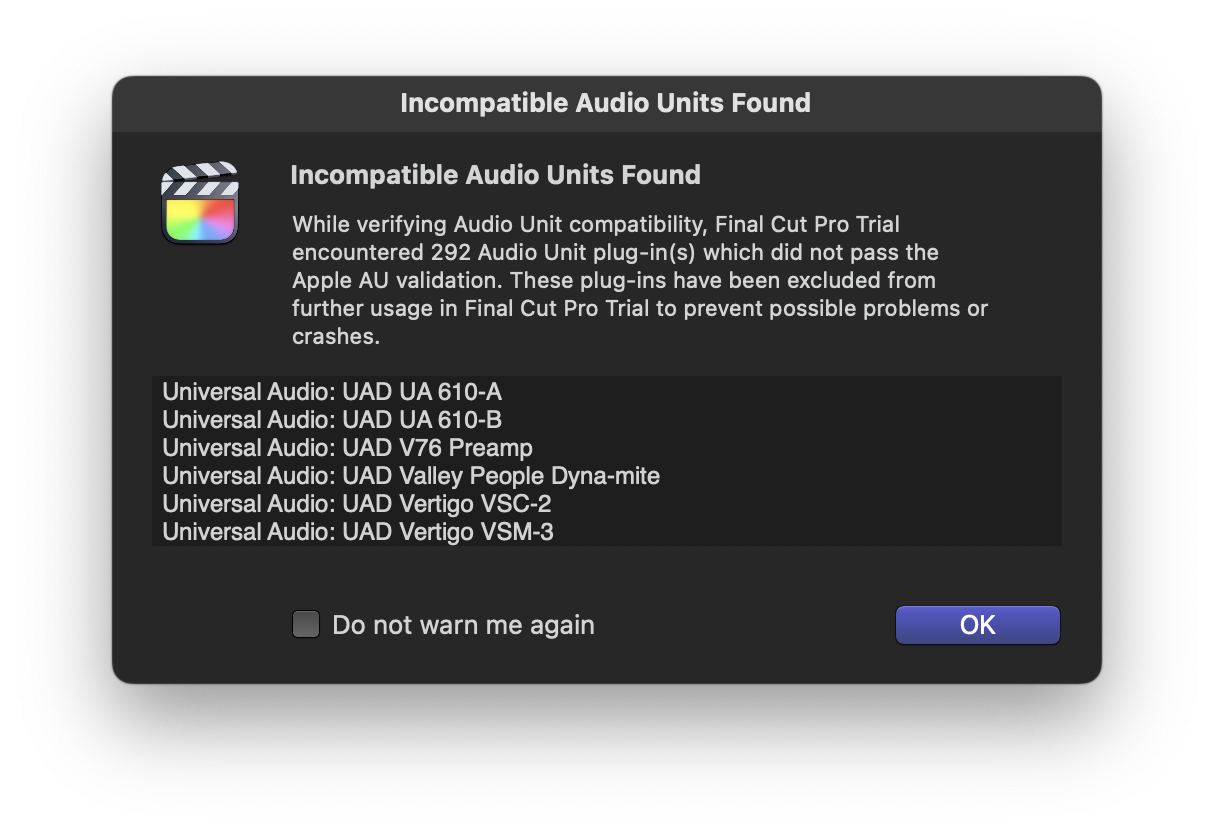Click the word "crashes." ending the message
This screenshot has height=832, width=1214.
click(336, 336)
